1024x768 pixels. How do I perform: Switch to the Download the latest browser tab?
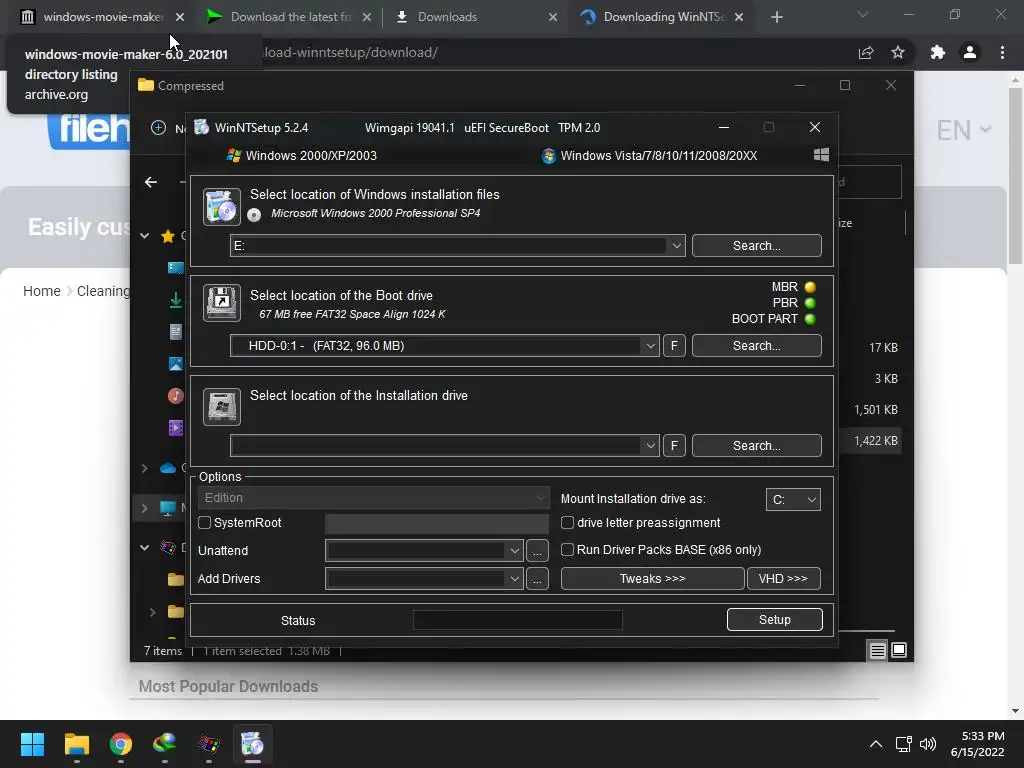pos(290,17)
